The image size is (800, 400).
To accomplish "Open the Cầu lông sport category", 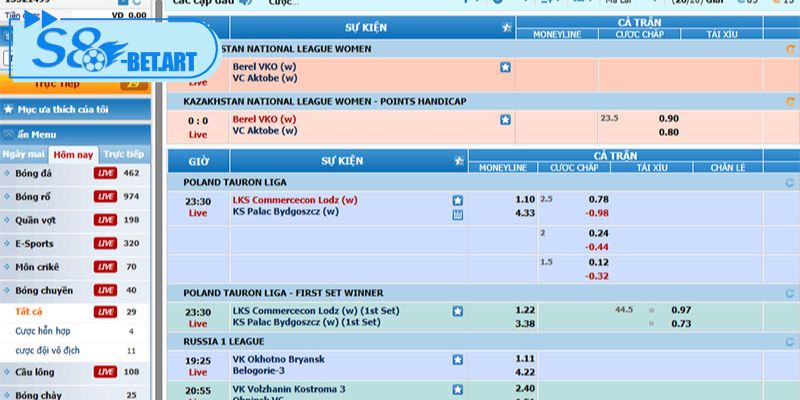I will click(35, 372).
